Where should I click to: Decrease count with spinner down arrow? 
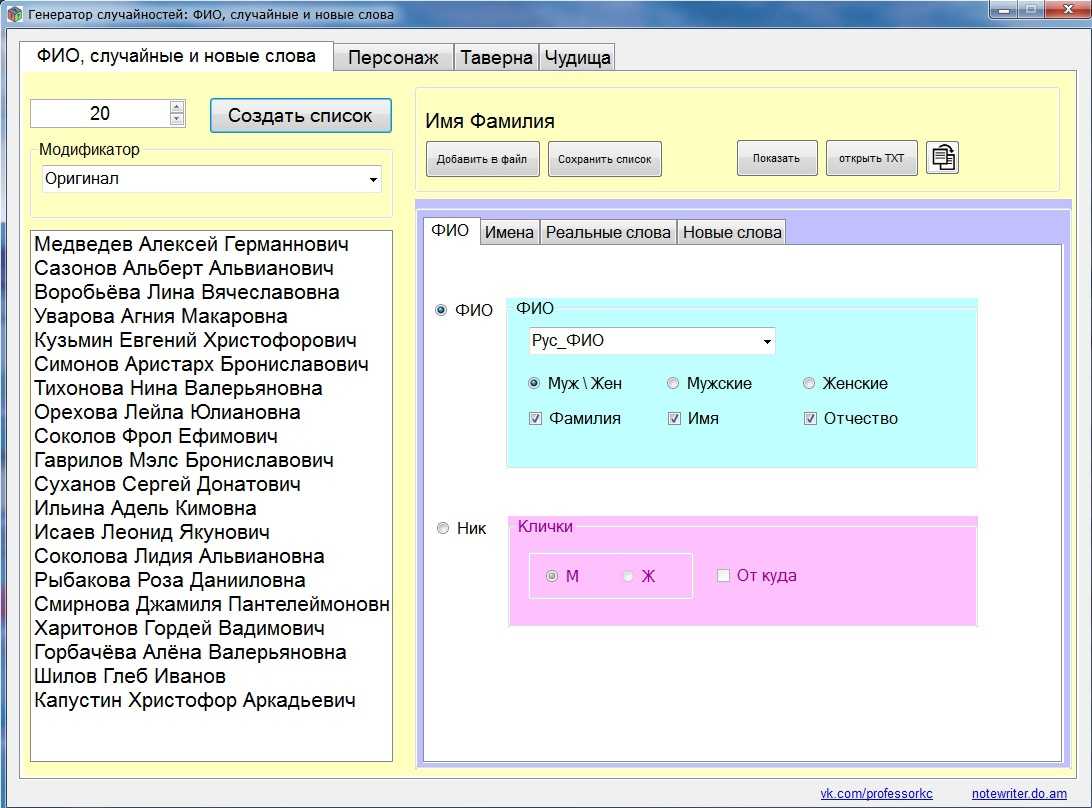(177, 119)
